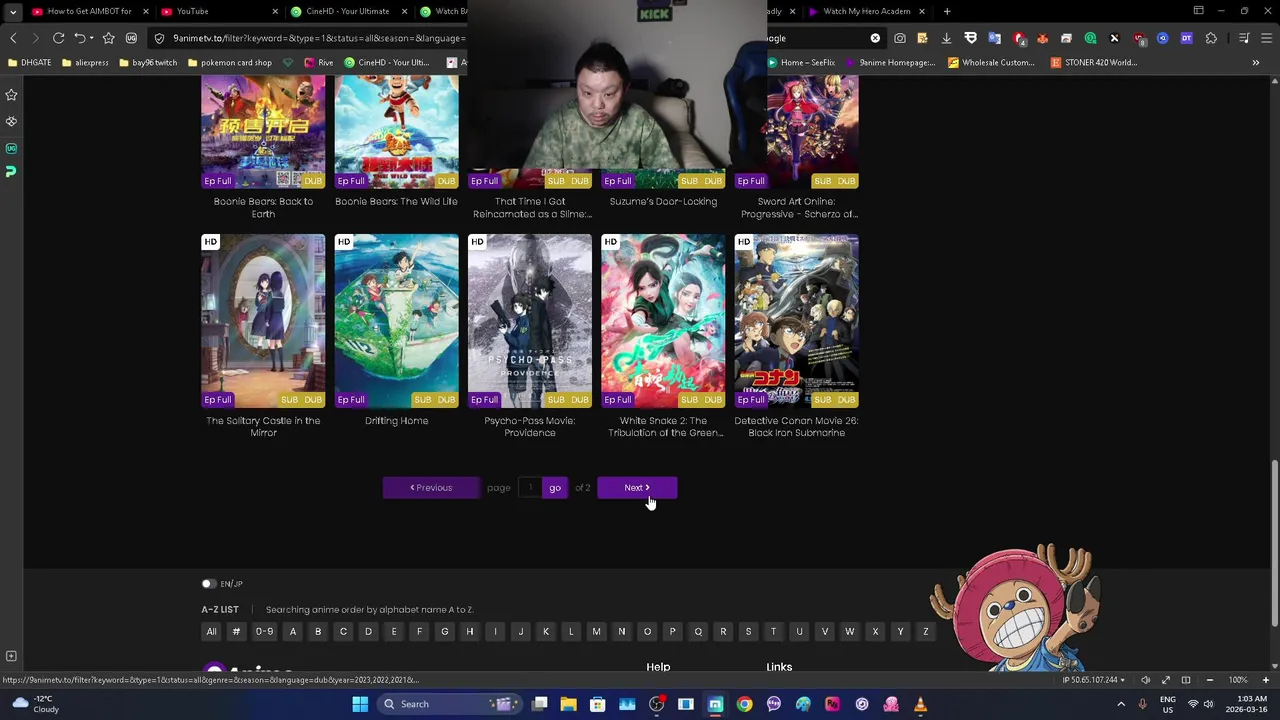Open the second sidebar icon below the star
The width and height of the screenshot is (1280, 720).
[x=11, y=121]
